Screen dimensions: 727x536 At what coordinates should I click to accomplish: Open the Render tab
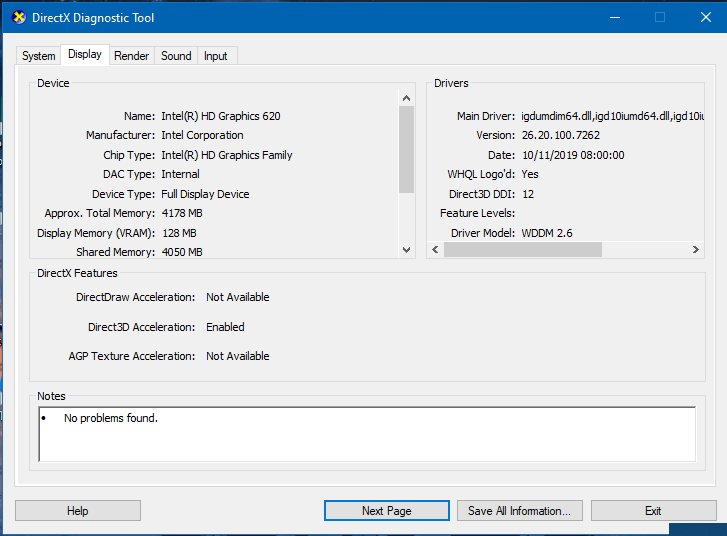[132, 56]
